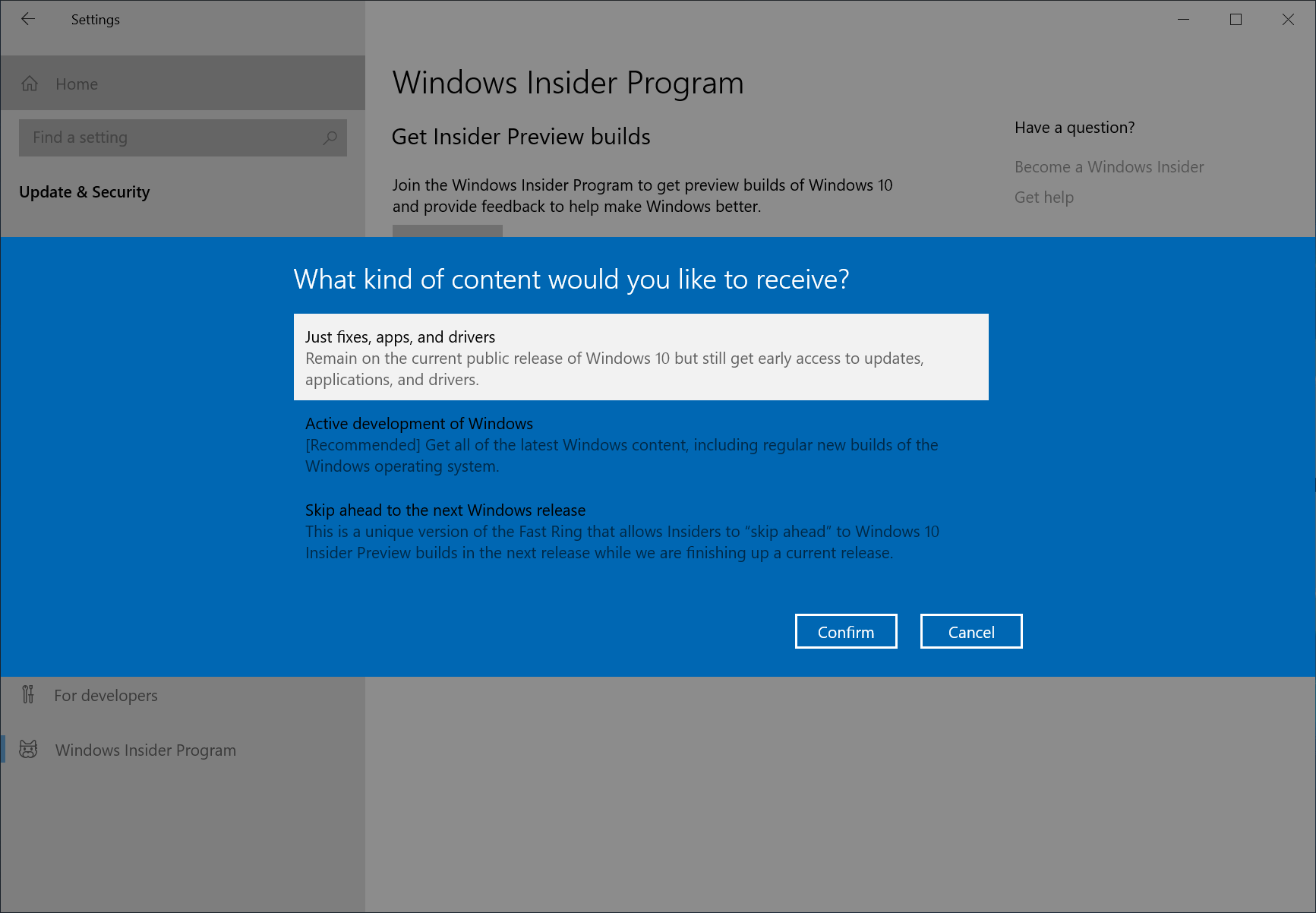Navigate to the For developers settings page
The height and width of the screenshot is (913, 1316).
tap(106, 694)
